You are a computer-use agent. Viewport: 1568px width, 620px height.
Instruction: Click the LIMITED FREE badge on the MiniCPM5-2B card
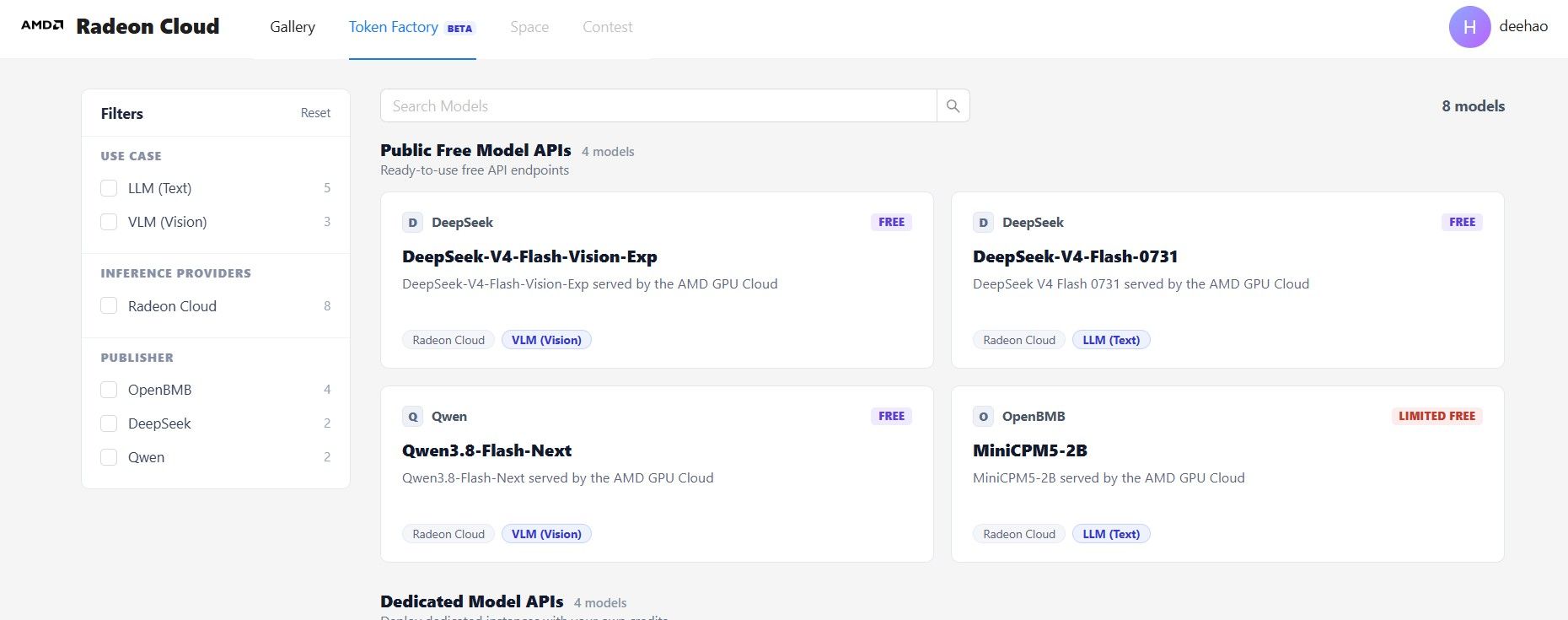tap(1436, 416)
